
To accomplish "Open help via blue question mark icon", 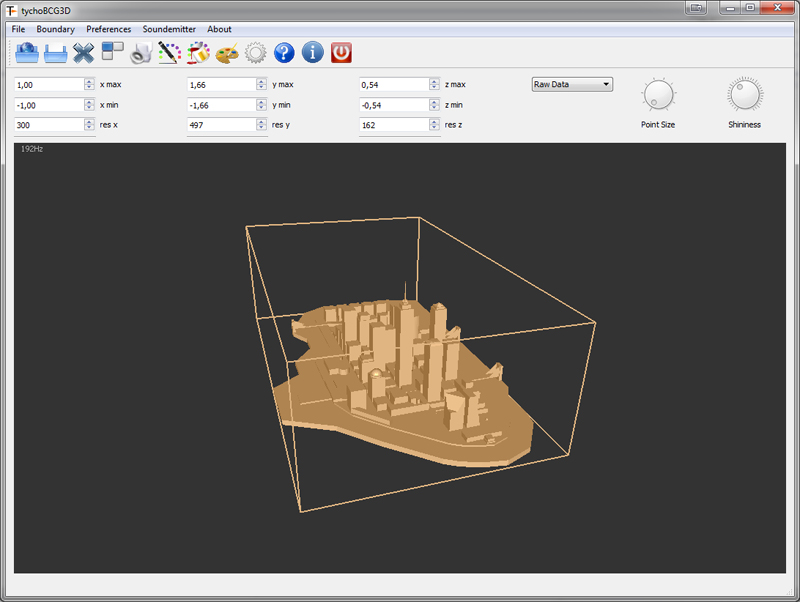I will tap(284, 53).
